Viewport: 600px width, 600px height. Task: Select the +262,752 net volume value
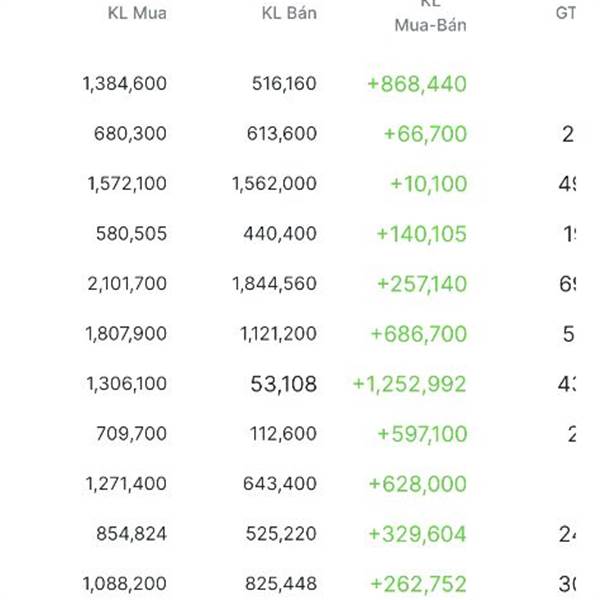[419, 584]
